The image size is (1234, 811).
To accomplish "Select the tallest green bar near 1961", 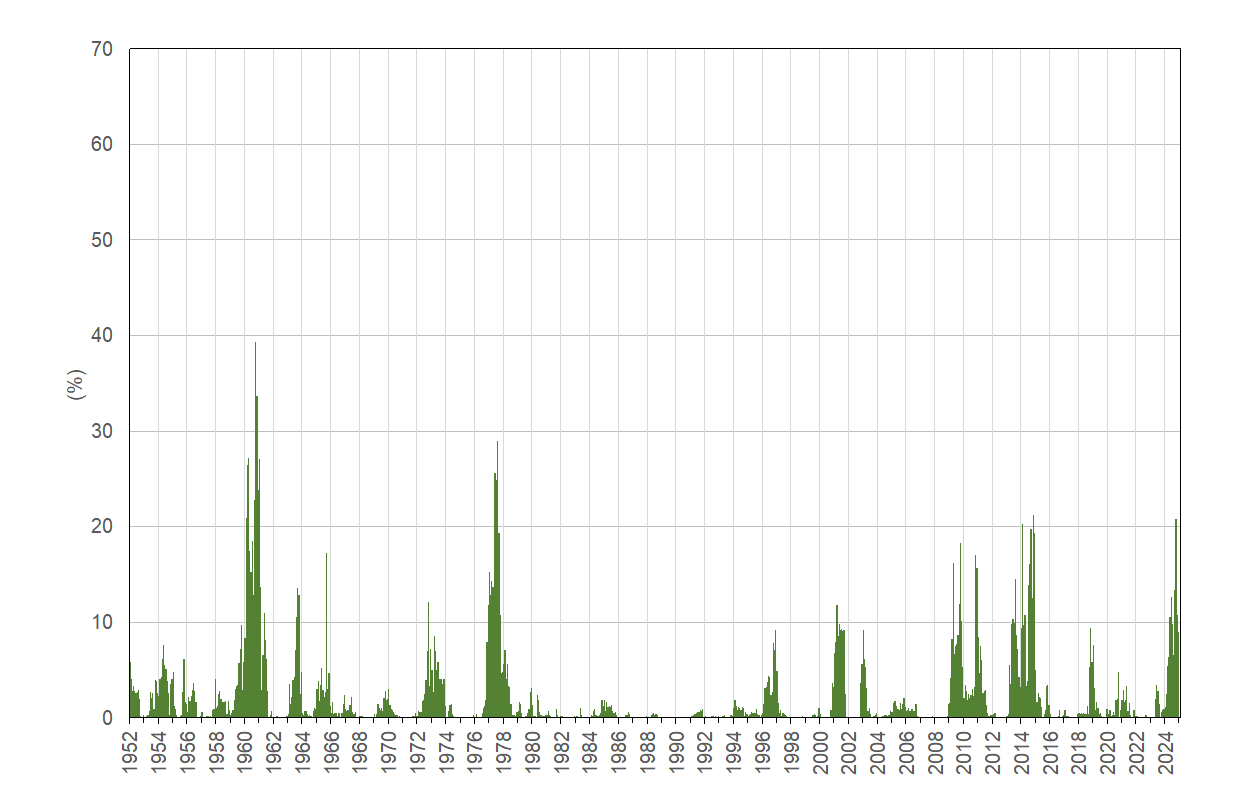I will 255,530.
